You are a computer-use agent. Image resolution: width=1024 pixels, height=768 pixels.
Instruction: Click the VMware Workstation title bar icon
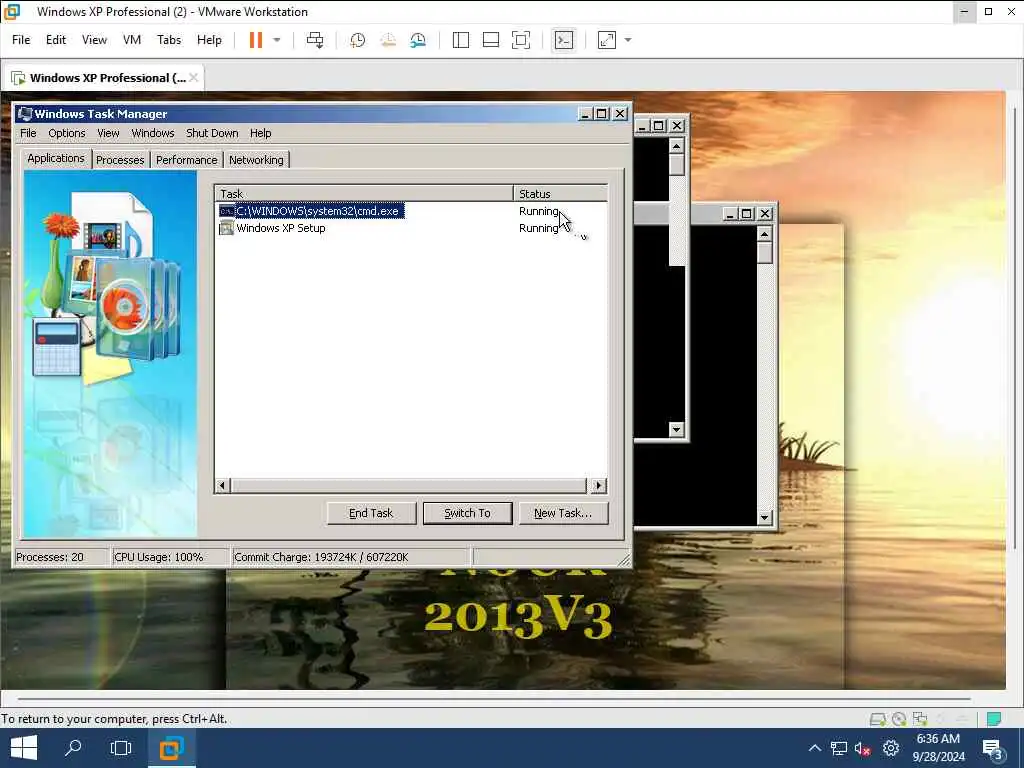point(12,12)
